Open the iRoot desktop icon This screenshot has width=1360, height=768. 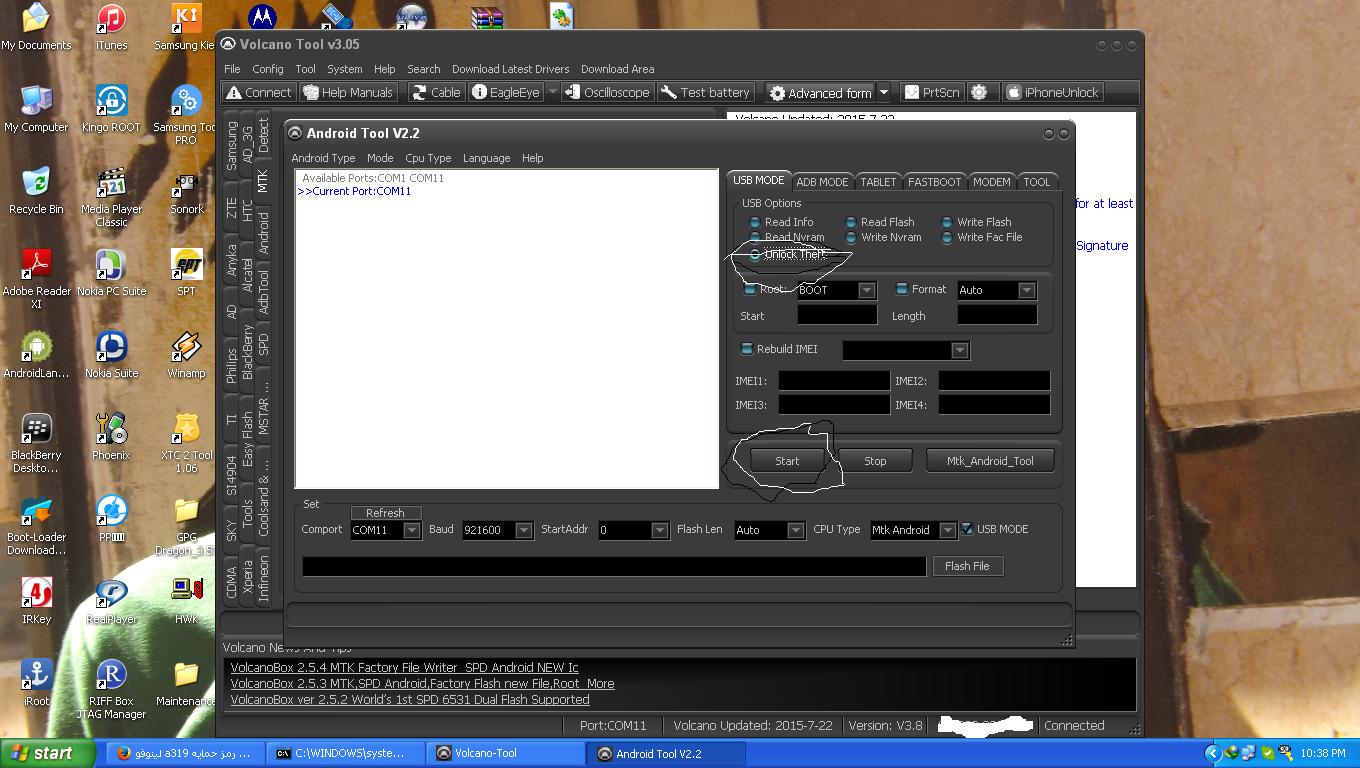point(36,683)
